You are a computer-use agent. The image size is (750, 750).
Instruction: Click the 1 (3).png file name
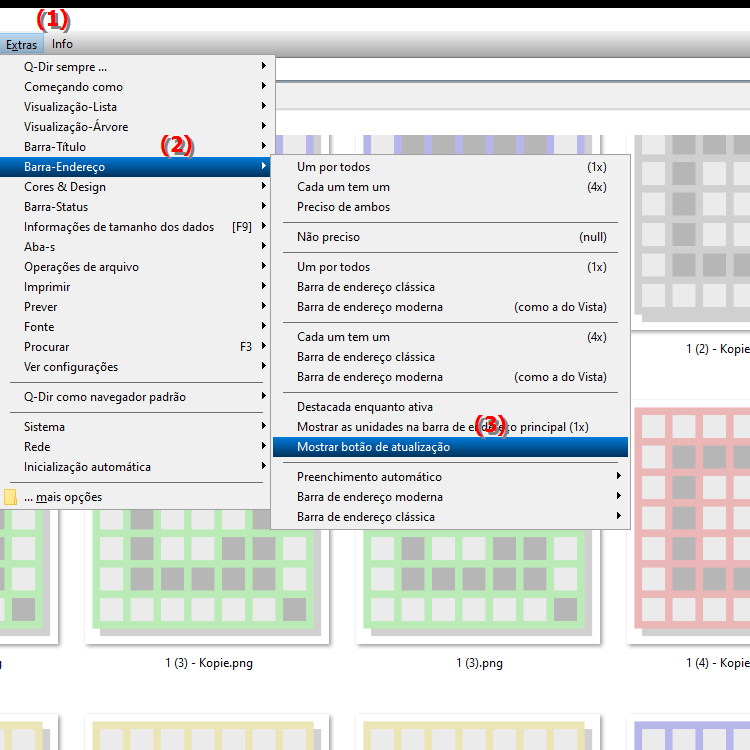479,663
